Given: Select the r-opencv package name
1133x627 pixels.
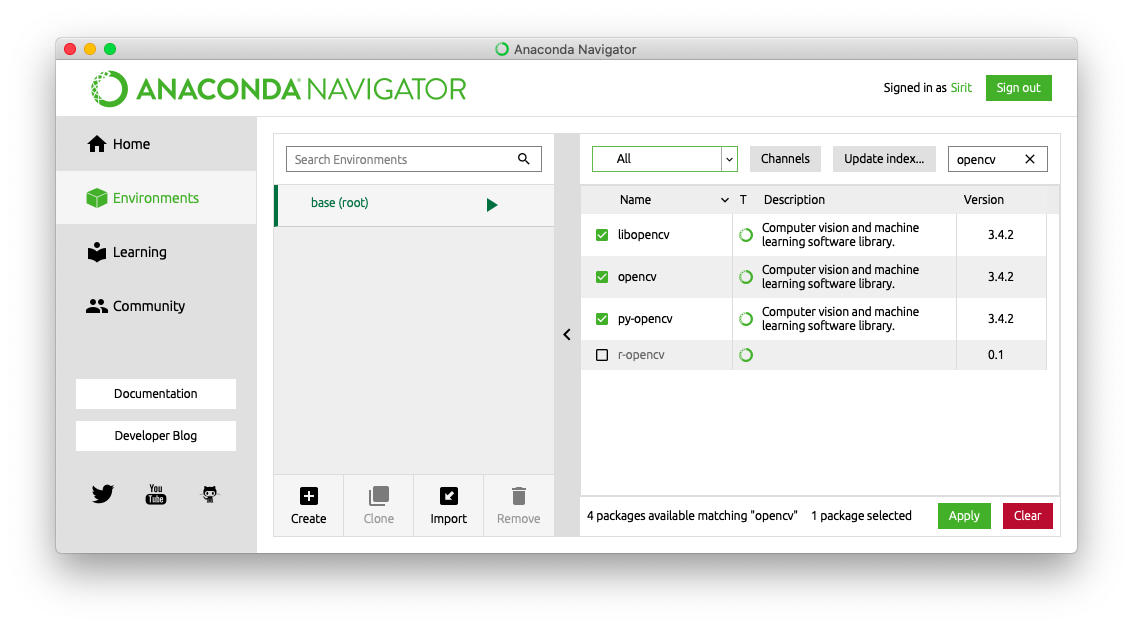Looking at the screenshot, I should point(641,355).
